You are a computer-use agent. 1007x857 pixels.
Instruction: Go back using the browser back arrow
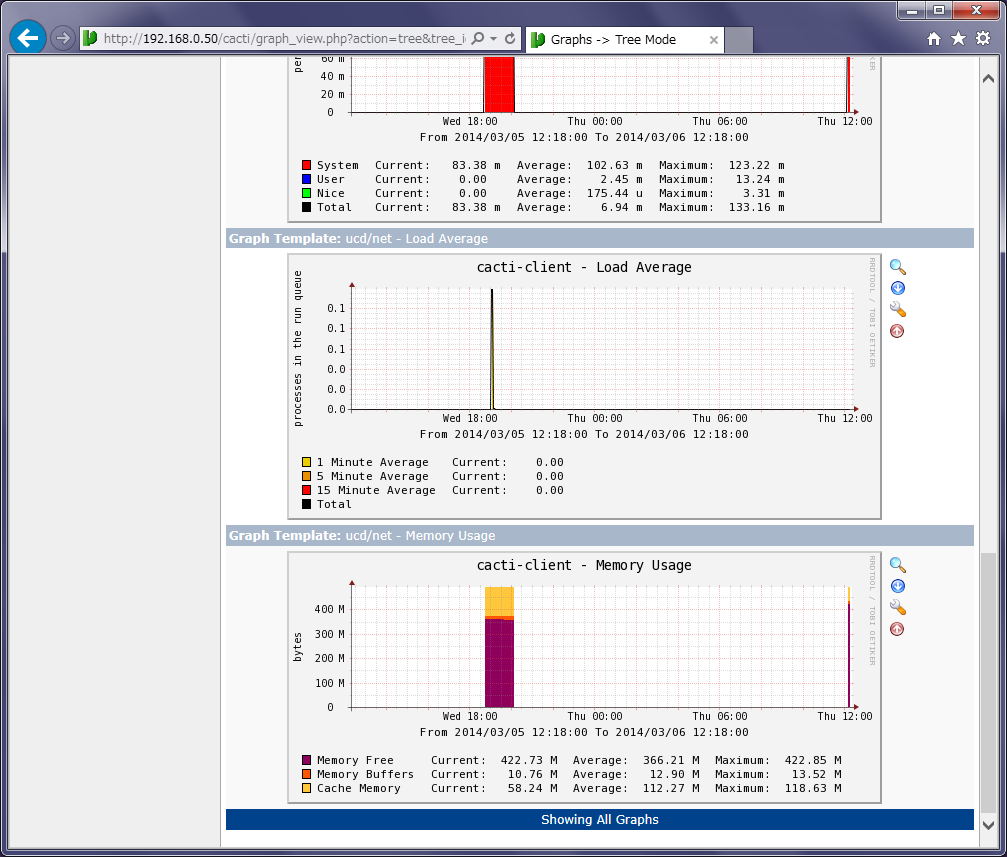(x=28, y=38)
